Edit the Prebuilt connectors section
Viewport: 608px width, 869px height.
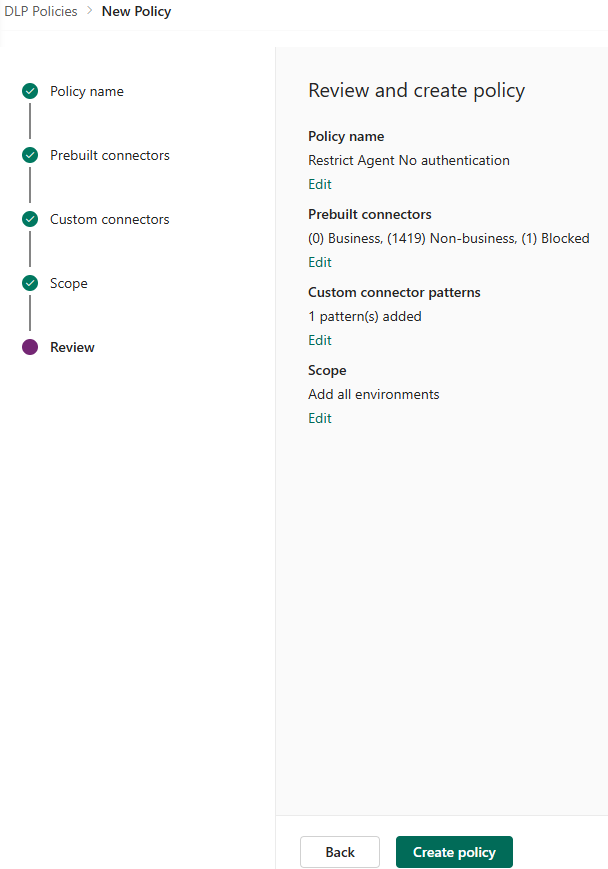tap(320, 262)
